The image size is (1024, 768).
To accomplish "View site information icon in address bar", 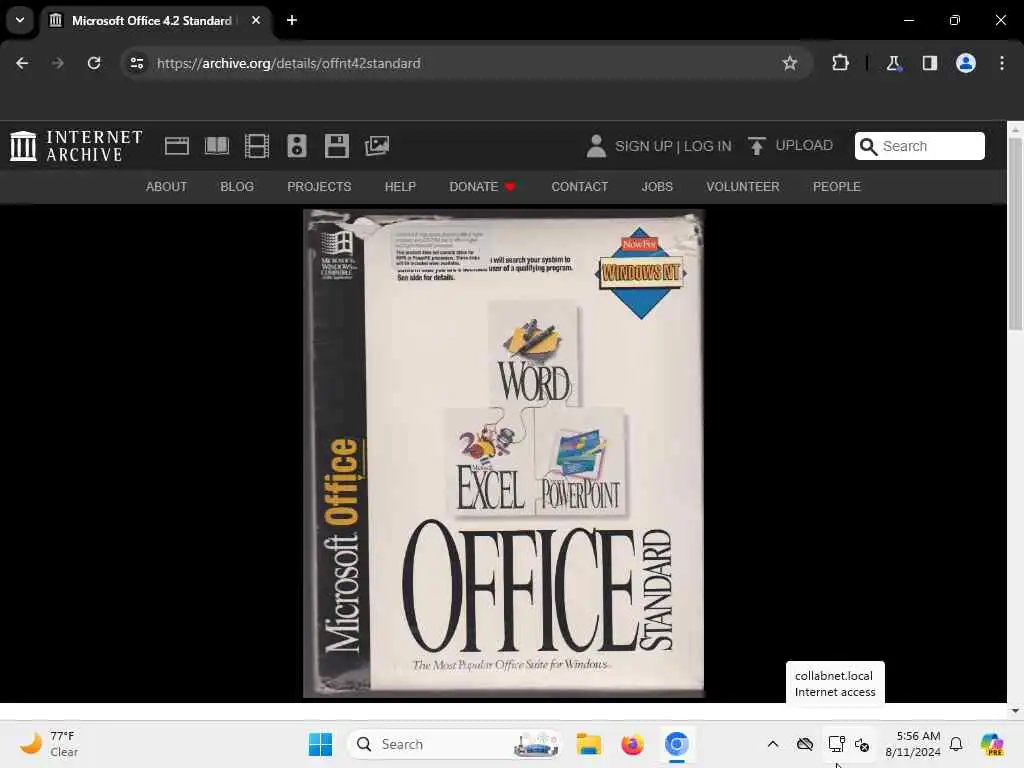I will pyautogui.click(x=136, y=63).
